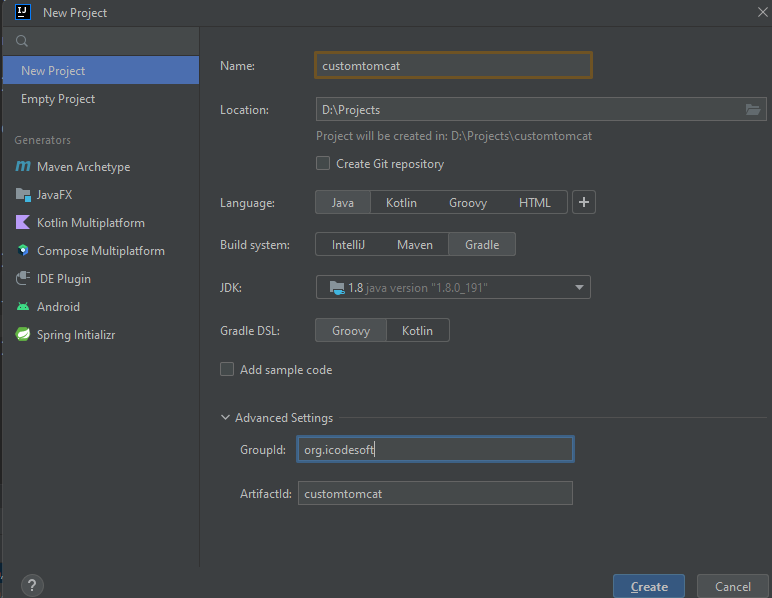
Task: Select the IDE Plugin generator icon
Action: click(x=23, y=279)
